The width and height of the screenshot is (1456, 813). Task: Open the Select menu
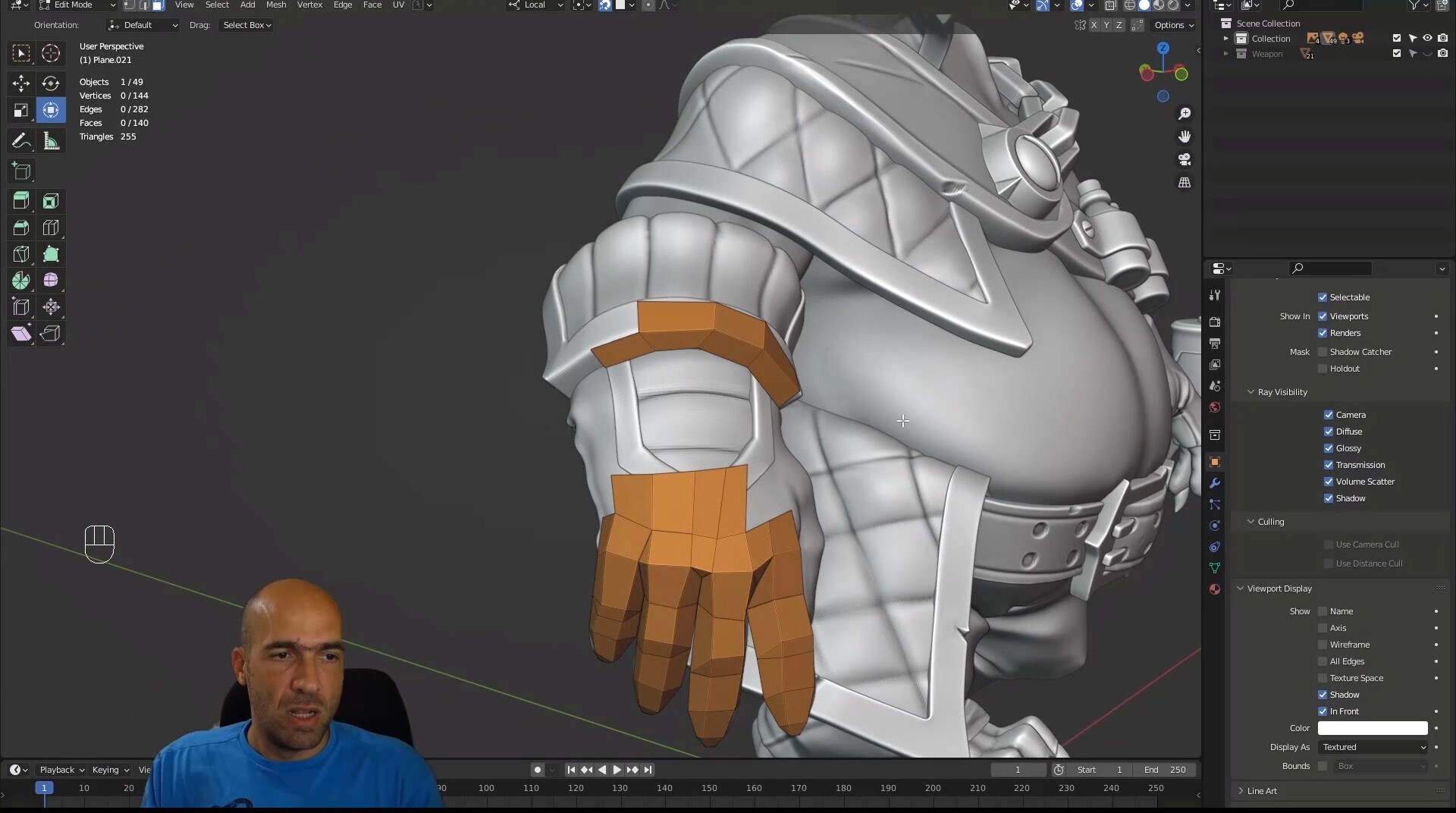(217, 5)
